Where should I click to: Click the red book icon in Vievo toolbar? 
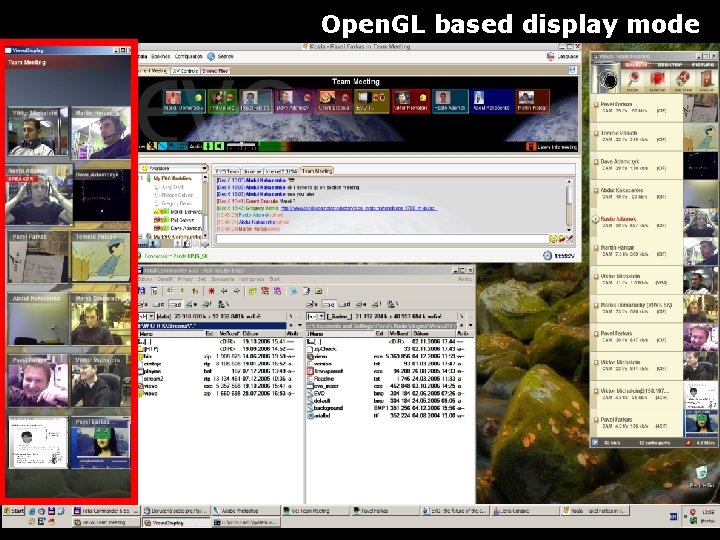coord(658,80)
